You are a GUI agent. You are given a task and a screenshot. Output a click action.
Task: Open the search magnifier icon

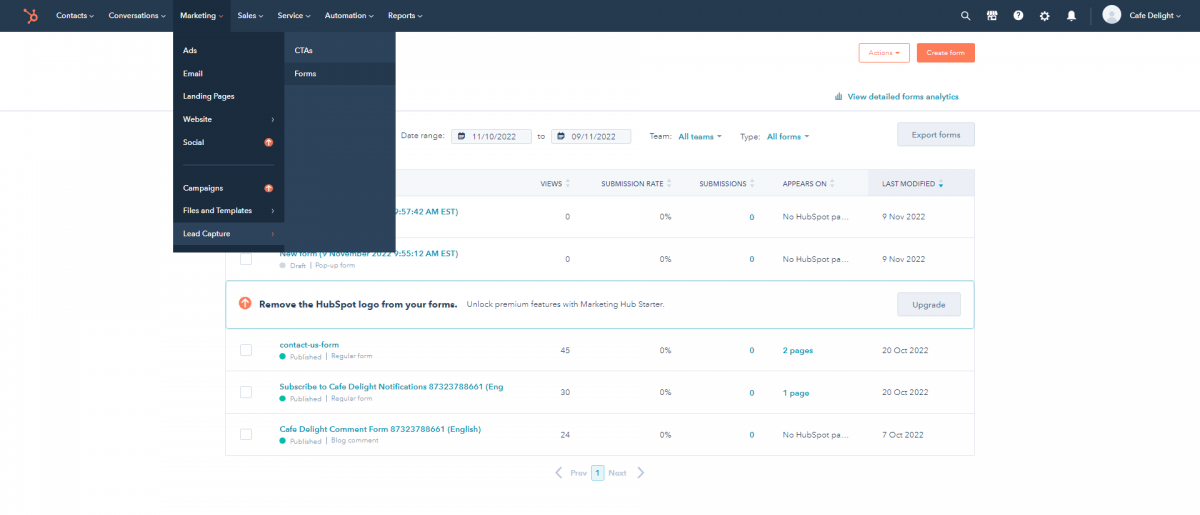point(965,16)
